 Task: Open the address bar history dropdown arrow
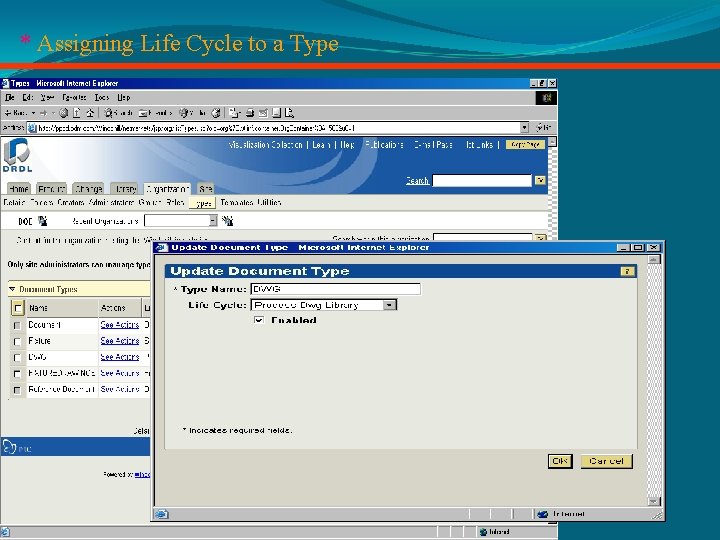[524, 128]
